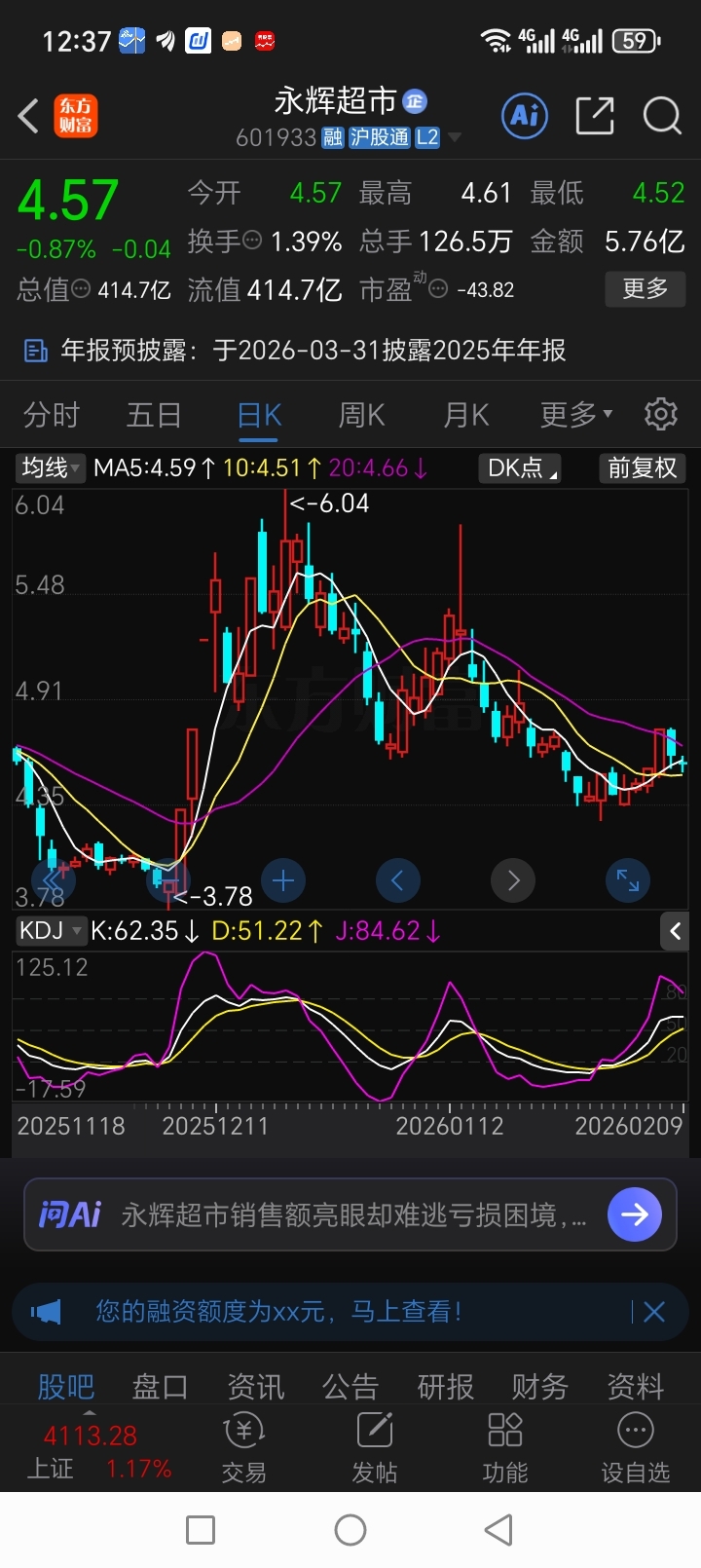Tap the 年报预披露 document icon
The image size is (701, 1568).
(x=36, y=351)
